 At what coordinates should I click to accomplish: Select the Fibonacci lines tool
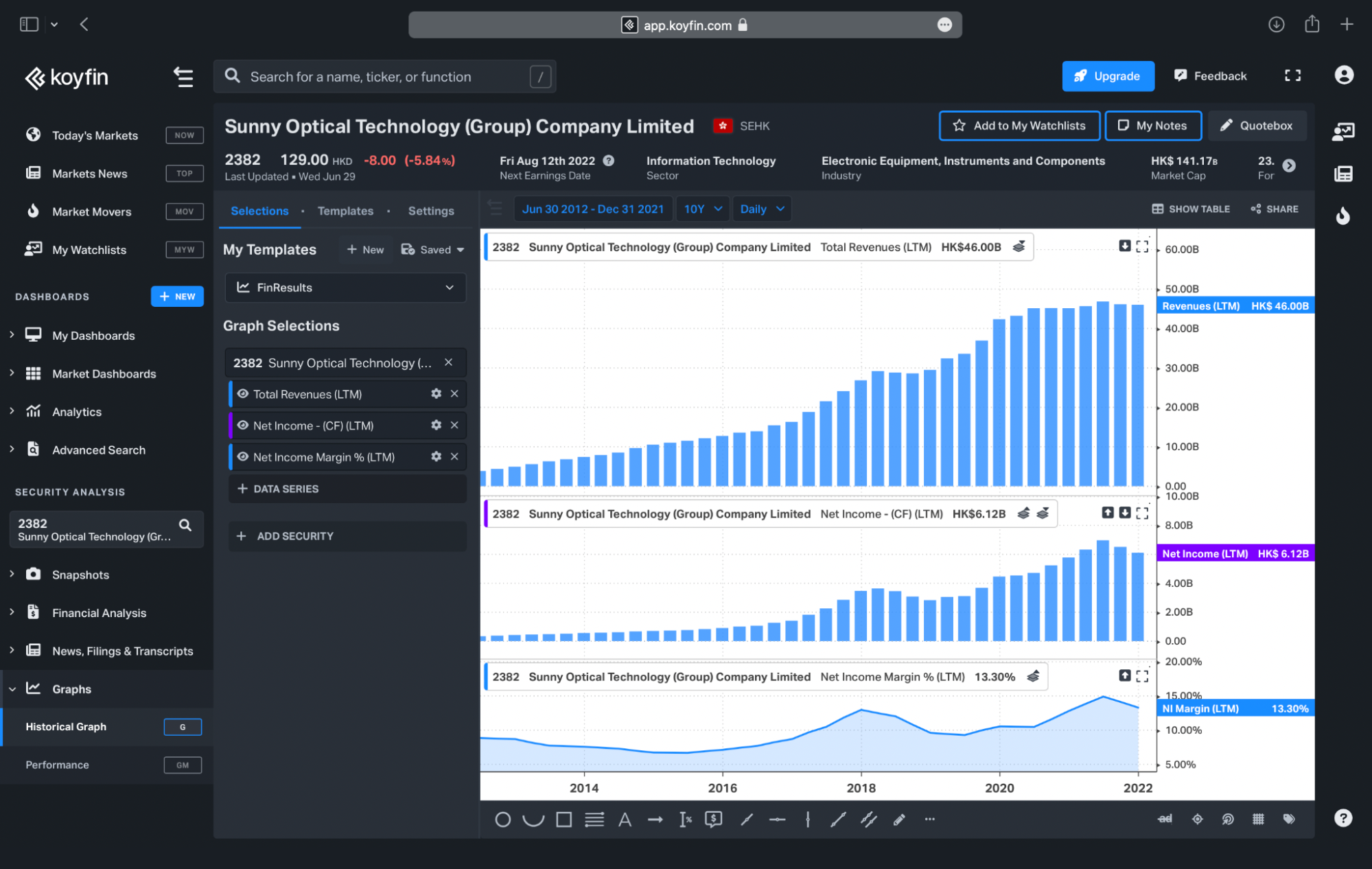(x=594, y=820)
